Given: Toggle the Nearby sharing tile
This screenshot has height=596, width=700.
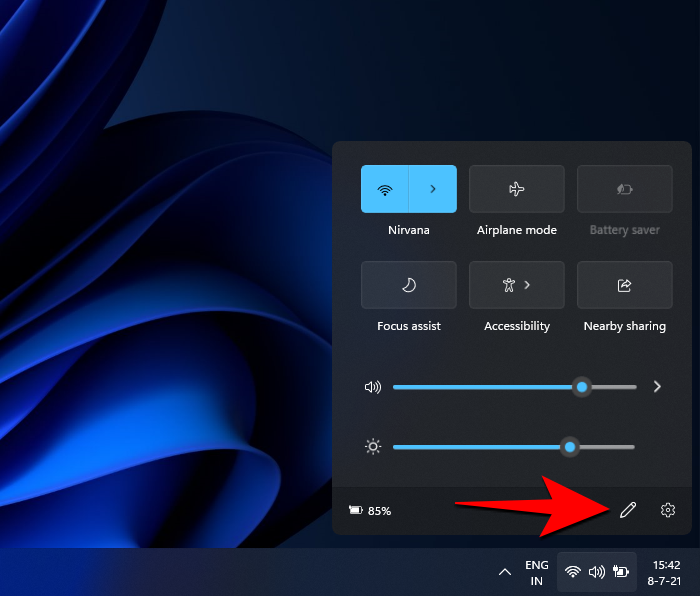Looking at the screenshot, I should (625, 285).
